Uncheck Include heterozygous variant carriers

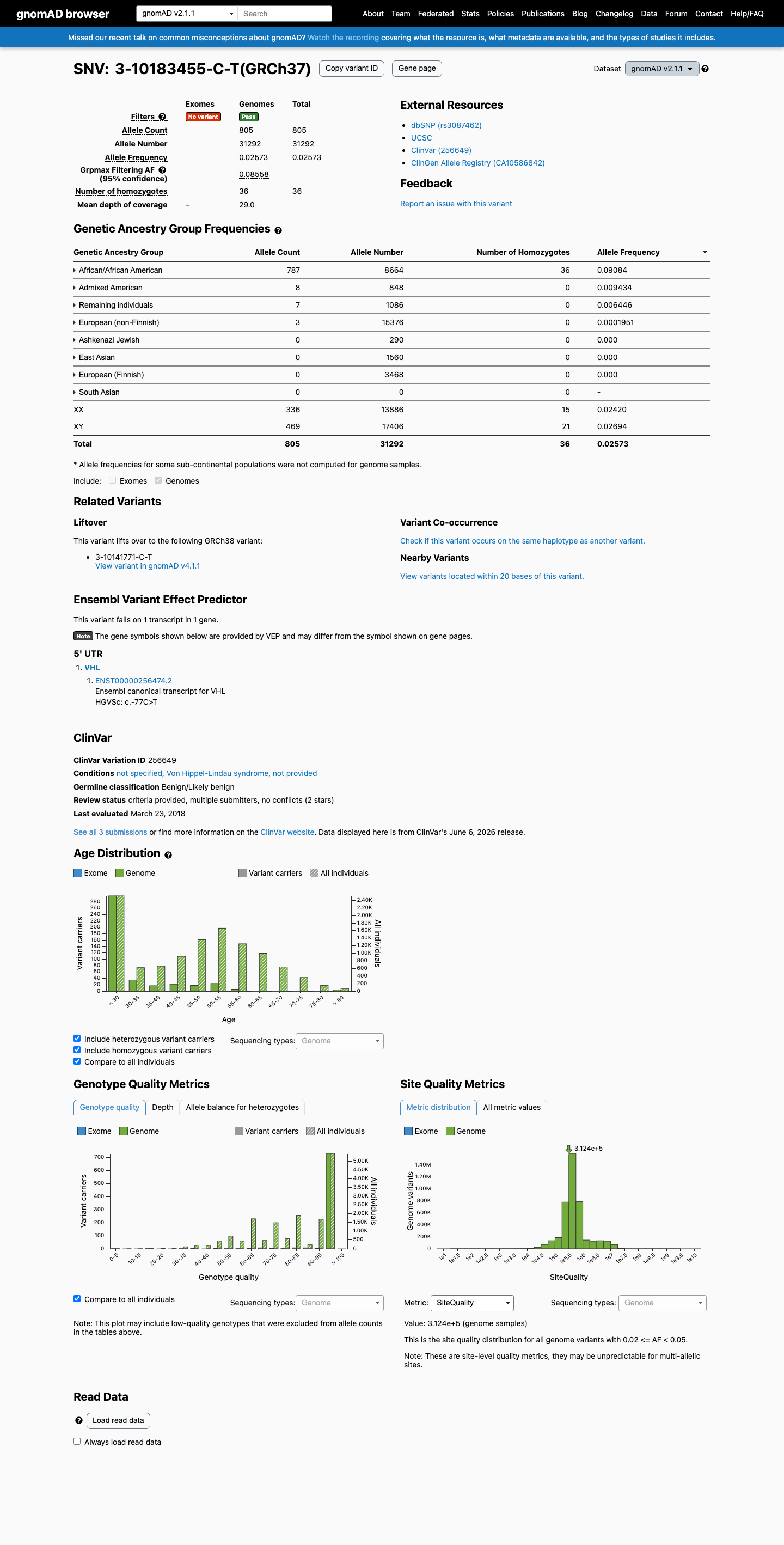pos(77,1038)
